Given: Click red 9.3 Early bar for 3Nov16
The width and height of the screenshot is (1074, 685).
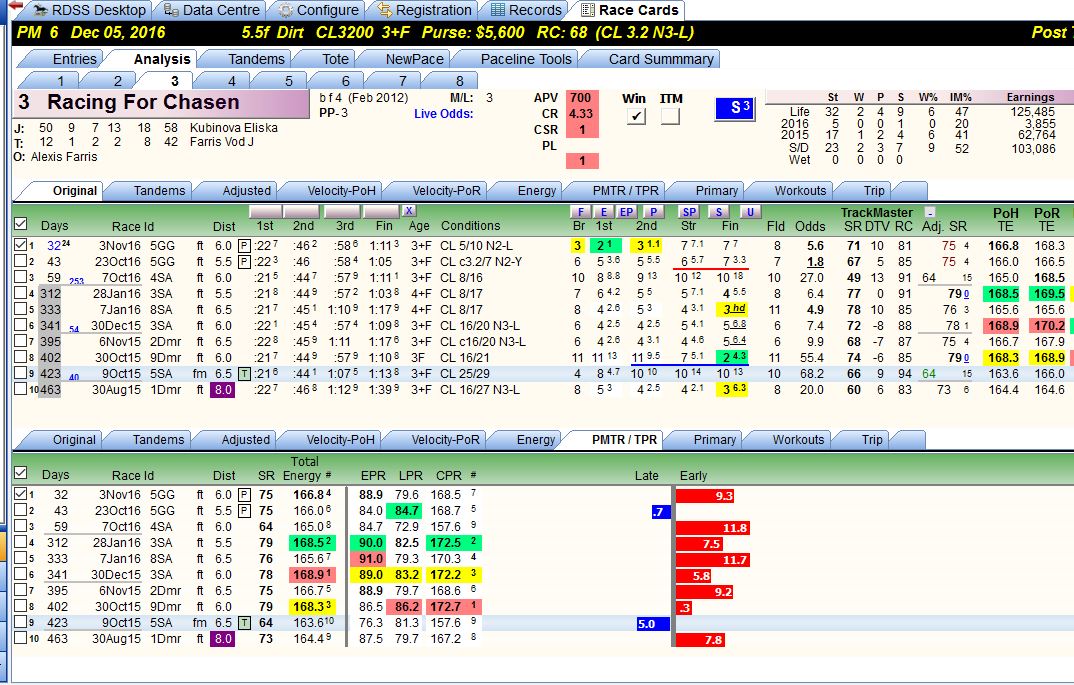Looking at the screenshot, I should 705,495.
